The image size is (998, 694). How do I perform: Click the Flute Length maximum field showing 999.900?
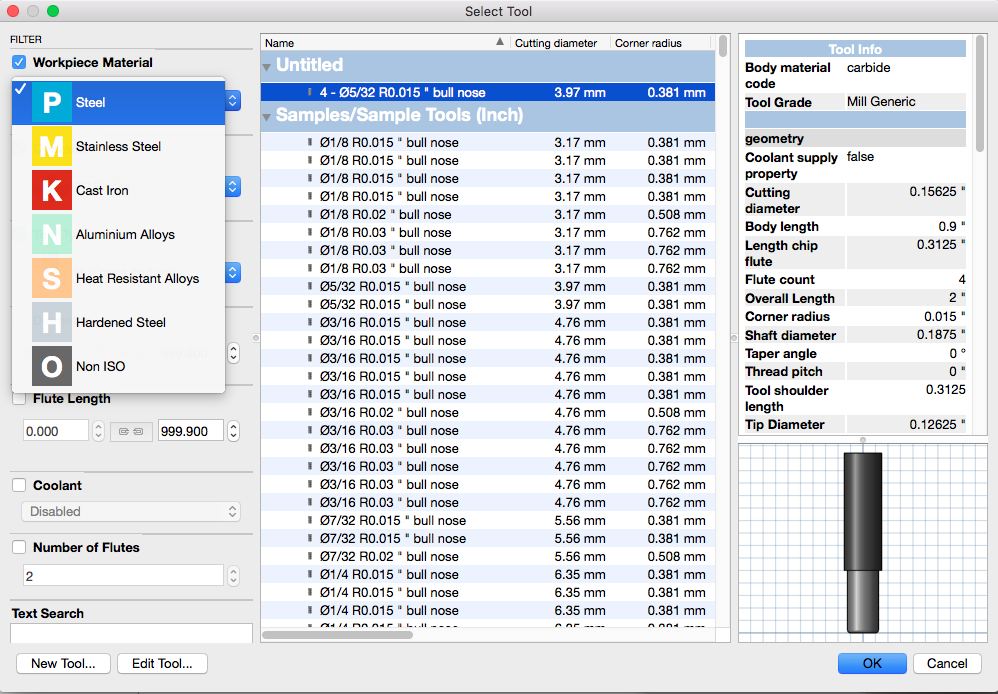[191, 431]
